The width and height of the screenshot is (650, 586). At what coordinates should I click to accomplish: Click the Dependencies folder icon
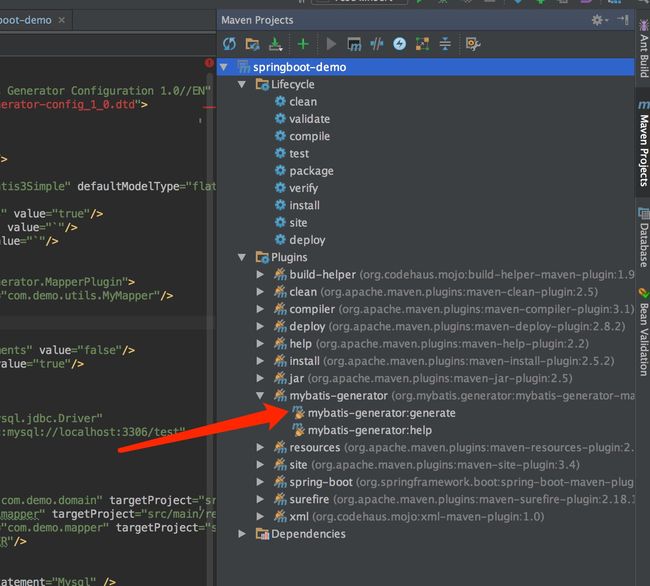pos(262,534)
